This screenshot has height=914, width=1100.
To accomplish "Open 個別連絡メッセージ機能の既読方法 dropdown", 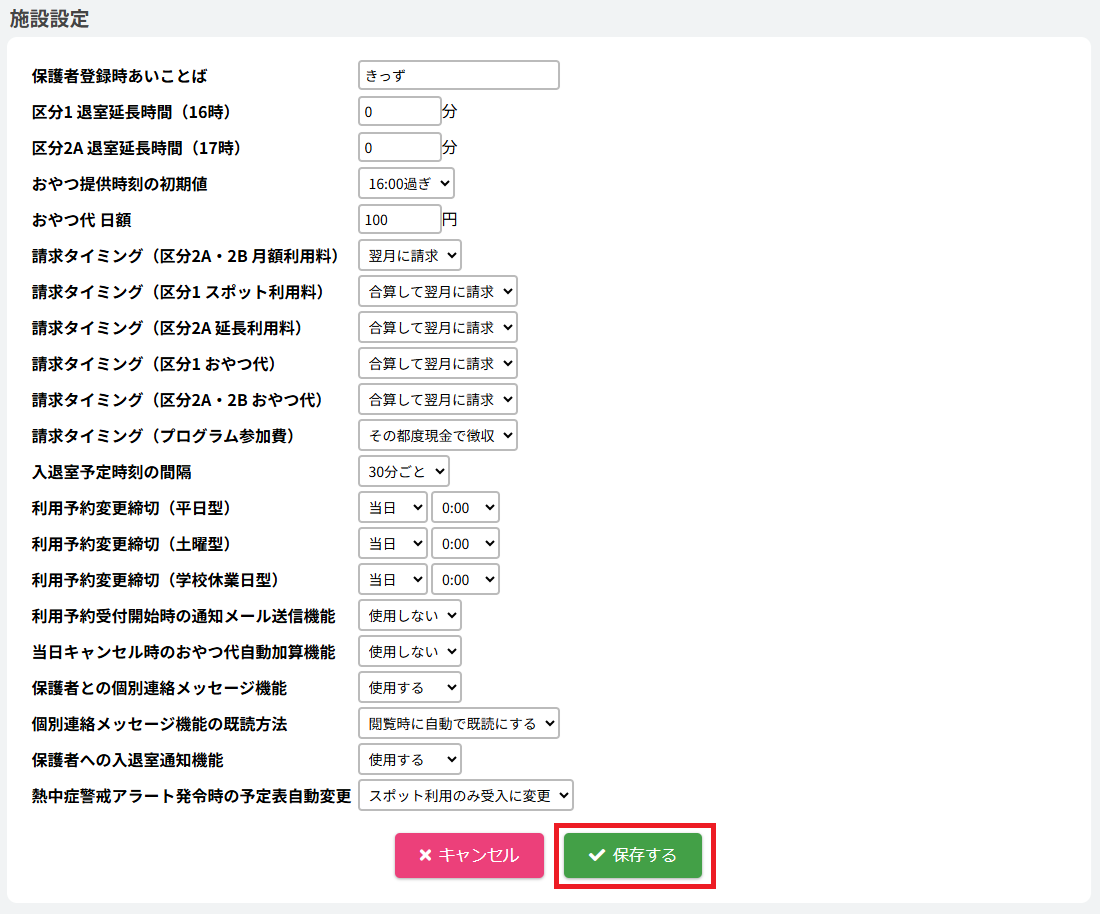I will [458, 723].
